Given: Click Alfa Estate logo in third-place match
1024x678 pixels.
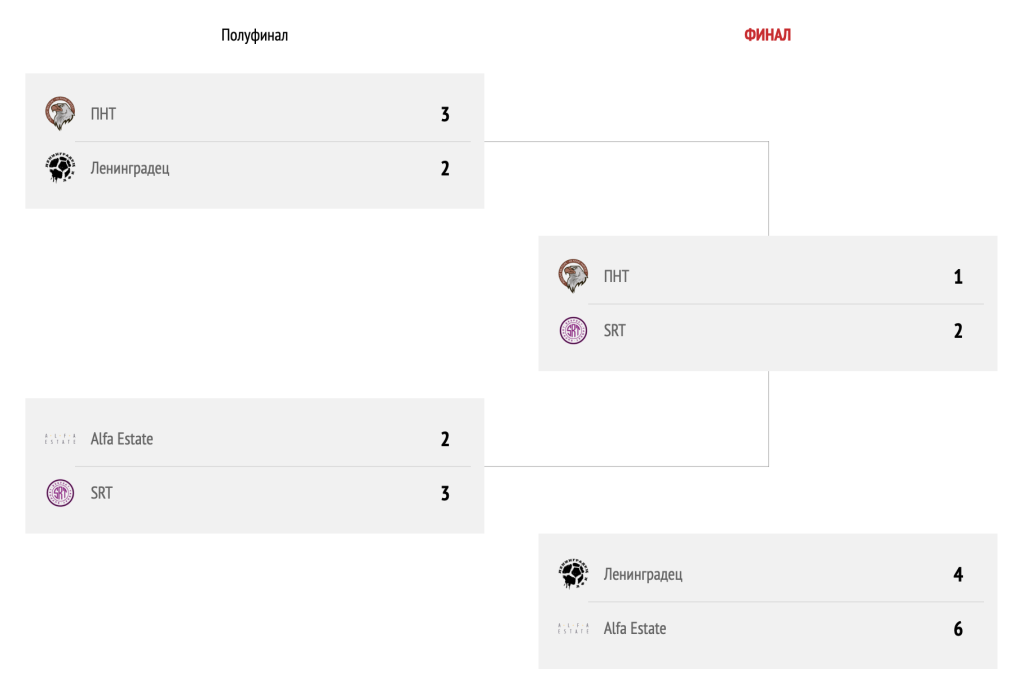Looking at the screenshot, I should 573,629.
